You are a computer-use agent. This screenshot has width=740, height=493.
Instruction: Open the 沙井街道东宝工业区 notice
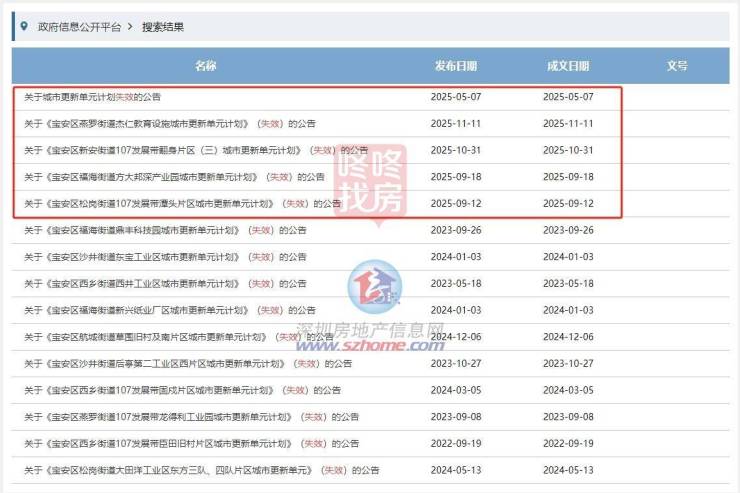[x=165, y=257]
